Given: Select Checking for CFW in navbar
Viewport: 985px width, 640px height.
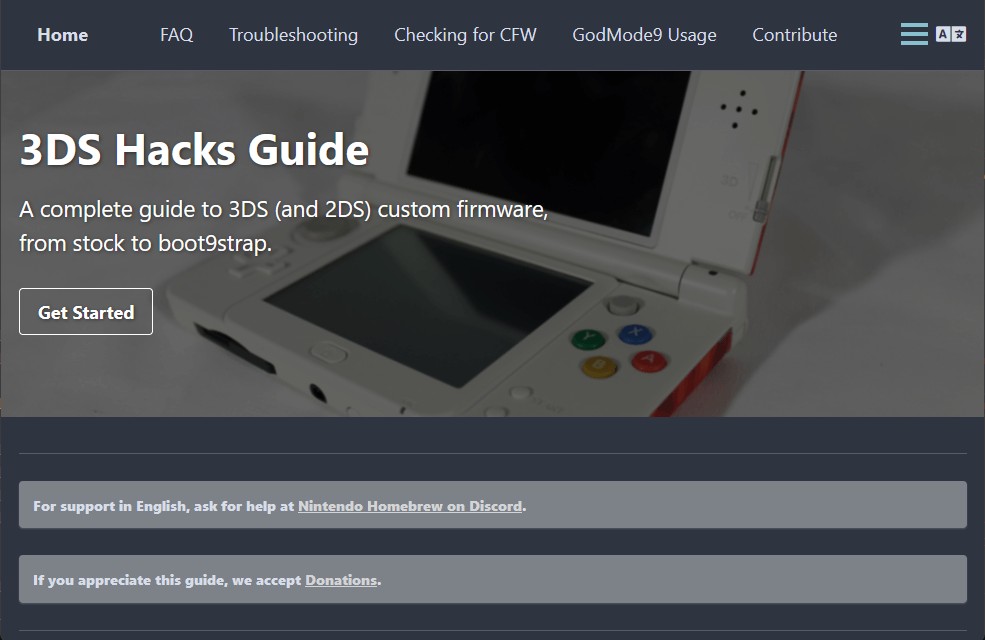Looking at the screenshot, I should pos(465,34).
